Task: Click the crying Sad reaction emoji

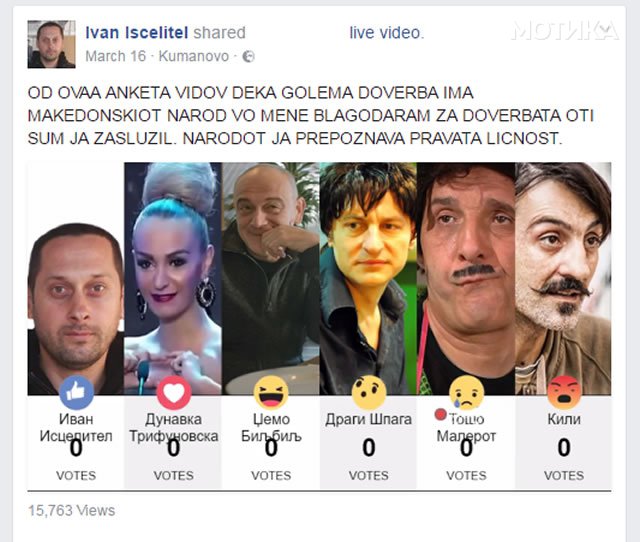Action: coord(467,393)
